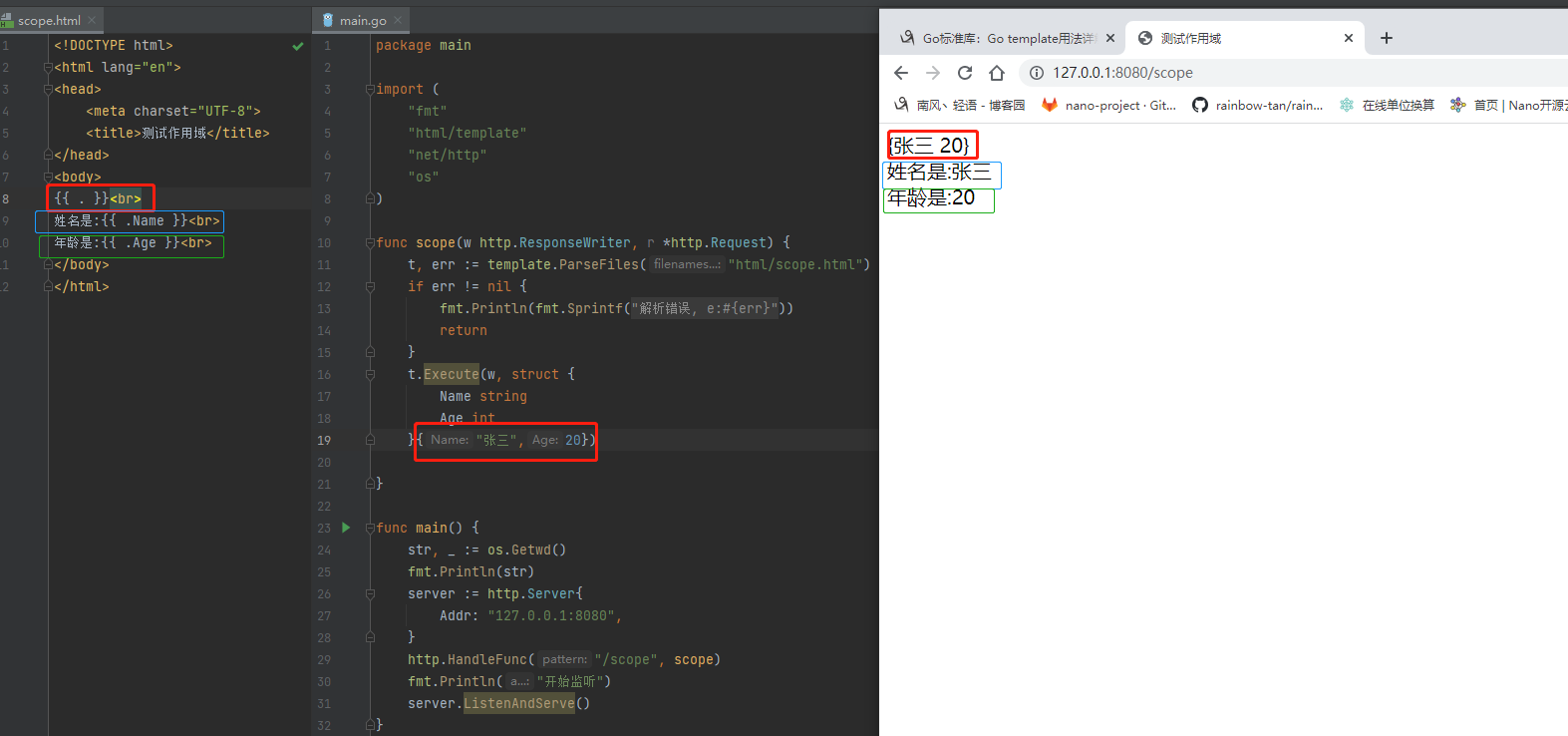
Task: Click ListenAndServe call in main.go
Action: click(519, 704)
